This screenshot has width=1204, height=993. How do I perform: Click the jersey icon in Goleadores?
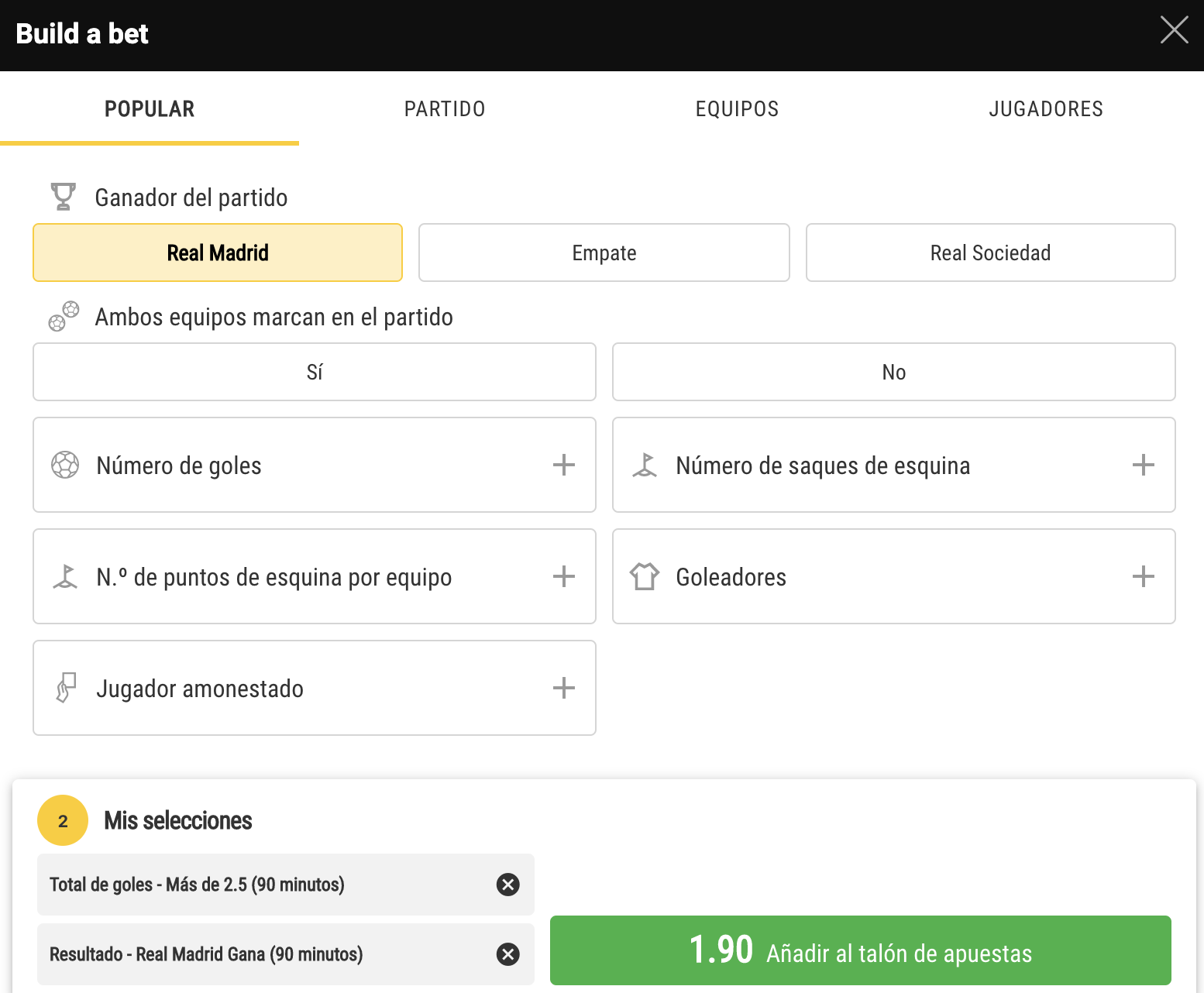tap(645, 576)
